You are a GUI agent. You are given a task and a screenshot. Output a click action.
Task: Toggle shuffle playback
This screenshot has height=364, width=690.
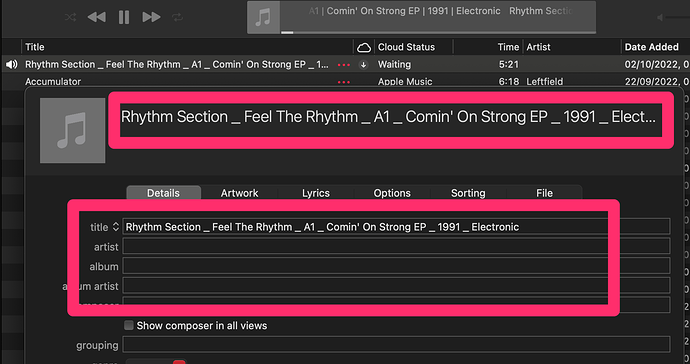tap(70, 18)
